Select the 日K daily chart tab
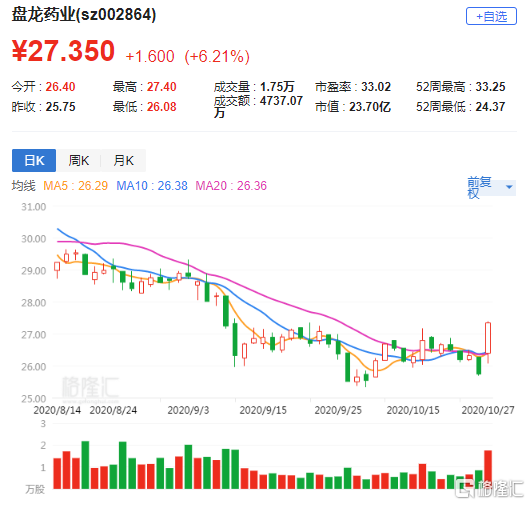This screenshot has width=530, height=505. 34,160
